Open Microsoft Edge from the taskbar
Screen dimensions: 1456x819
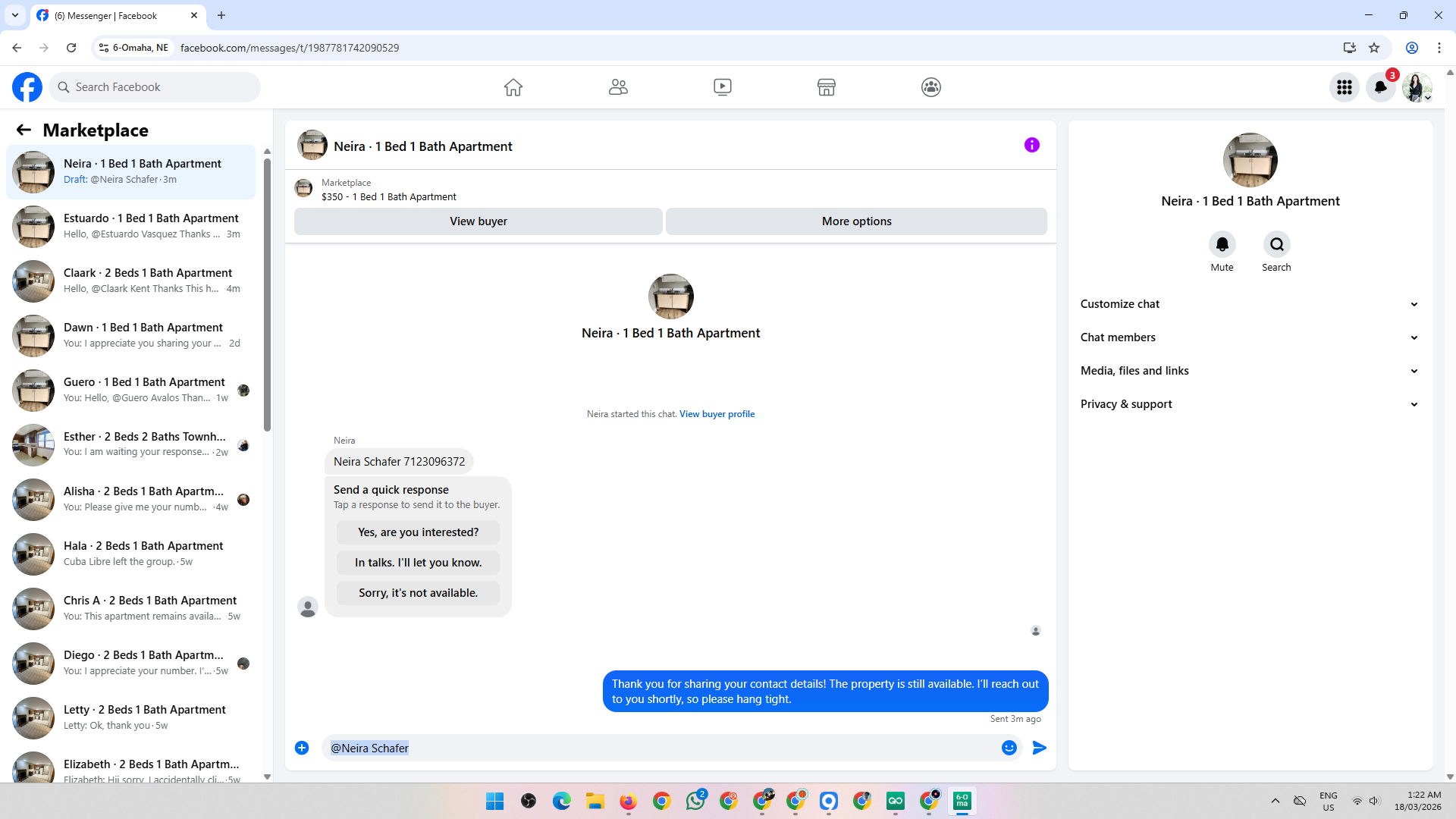coord(562,801)
